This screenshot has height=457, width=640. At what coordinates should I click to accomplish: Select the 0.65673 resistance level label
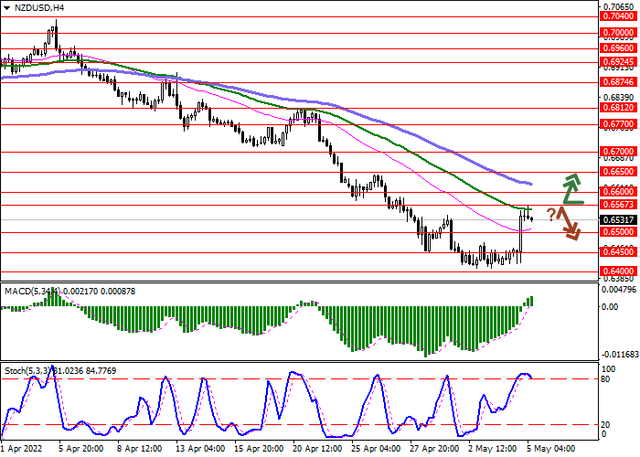pos(619,204)
